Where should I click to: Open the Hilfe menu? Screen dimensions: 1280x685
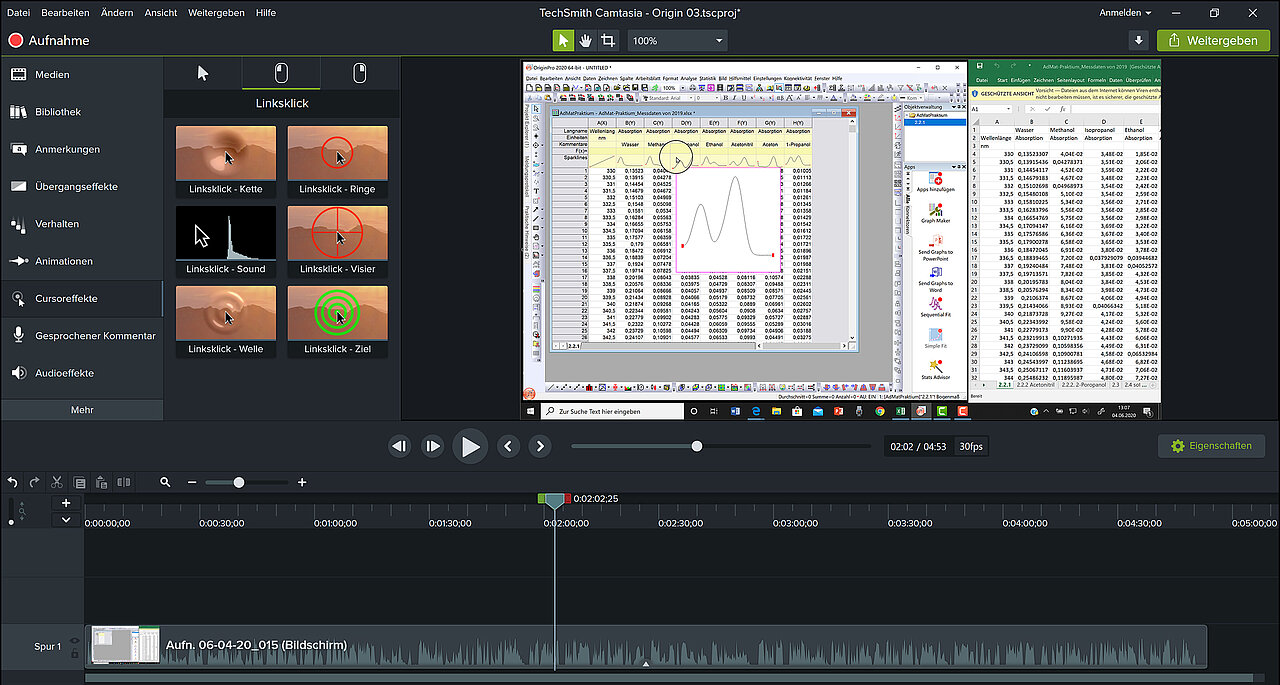[266, 12]
